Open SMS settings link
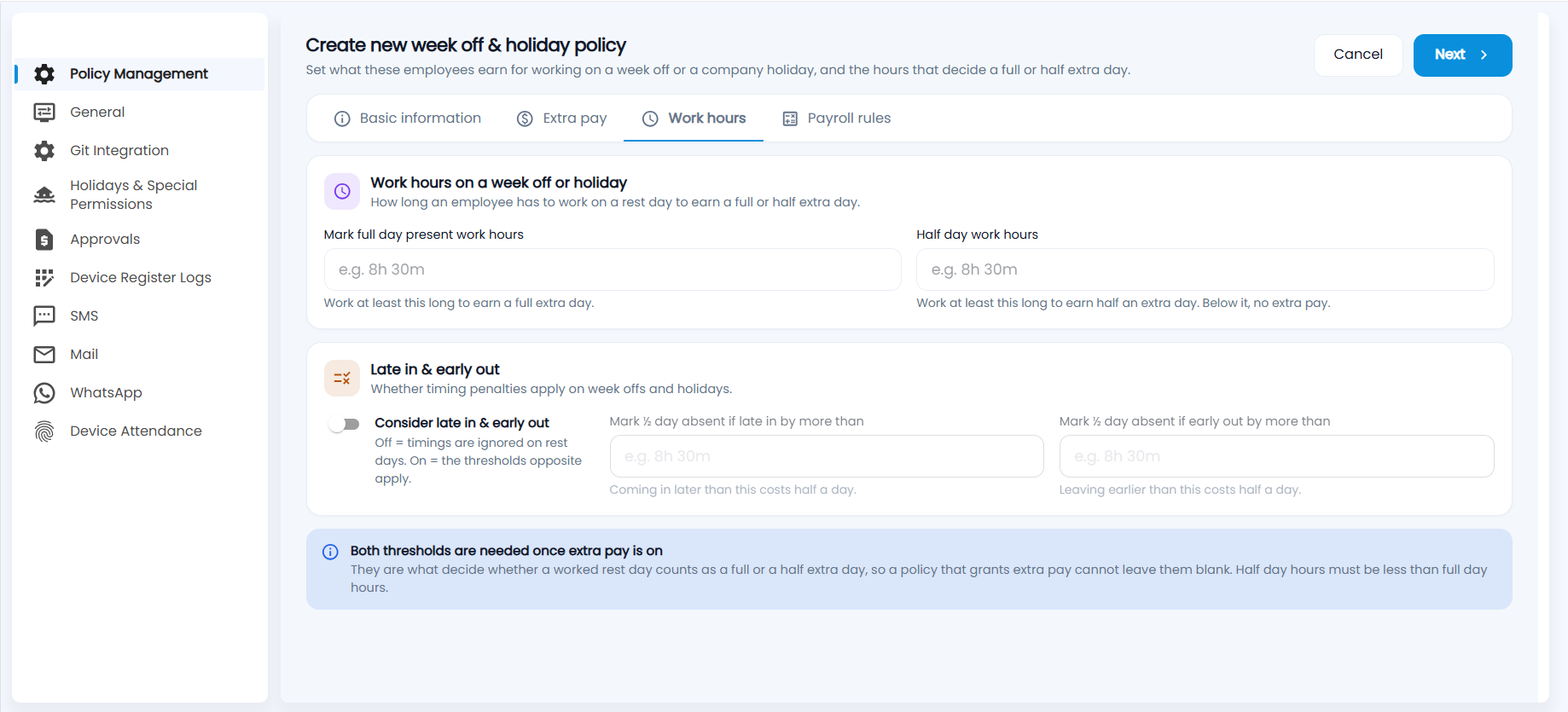 (x=140, y=316)
